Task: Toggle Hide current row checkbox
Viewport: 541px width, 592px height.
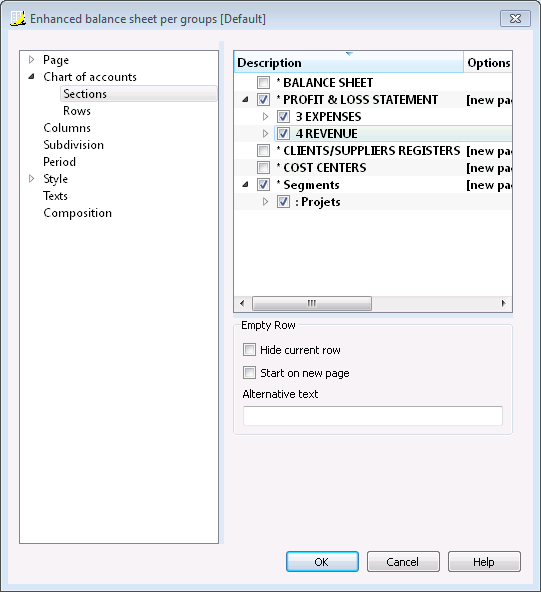Action: tap(249, 350)
